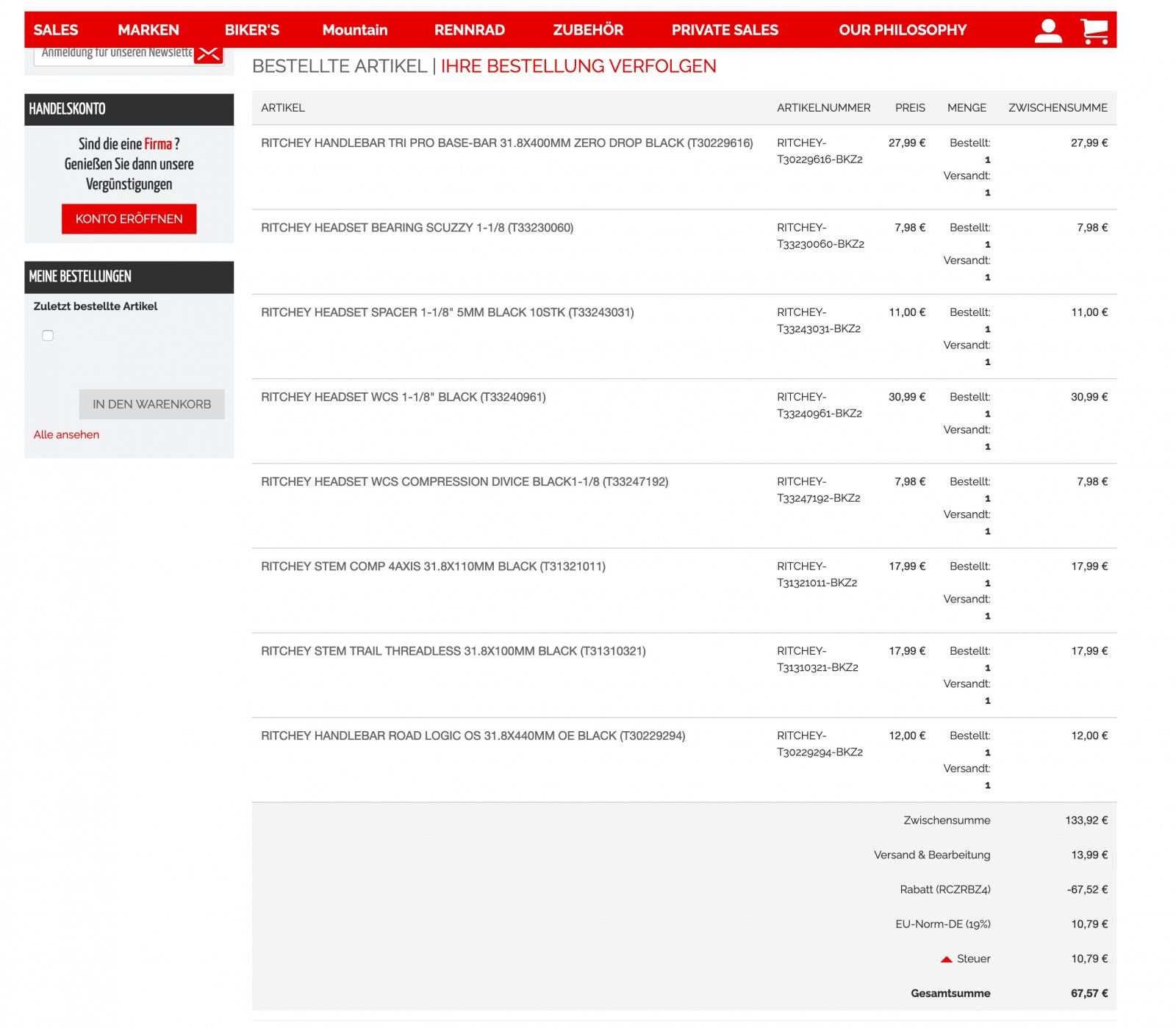Open the user account icon

point(1047,31)
